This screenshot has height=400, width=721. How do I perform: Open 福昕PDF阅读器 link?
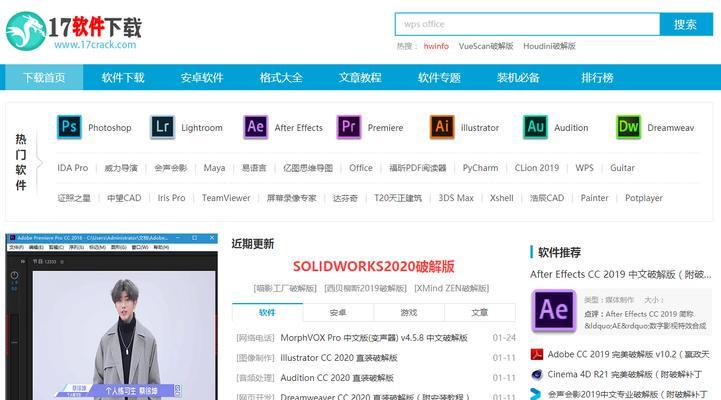tap(418, 168)
